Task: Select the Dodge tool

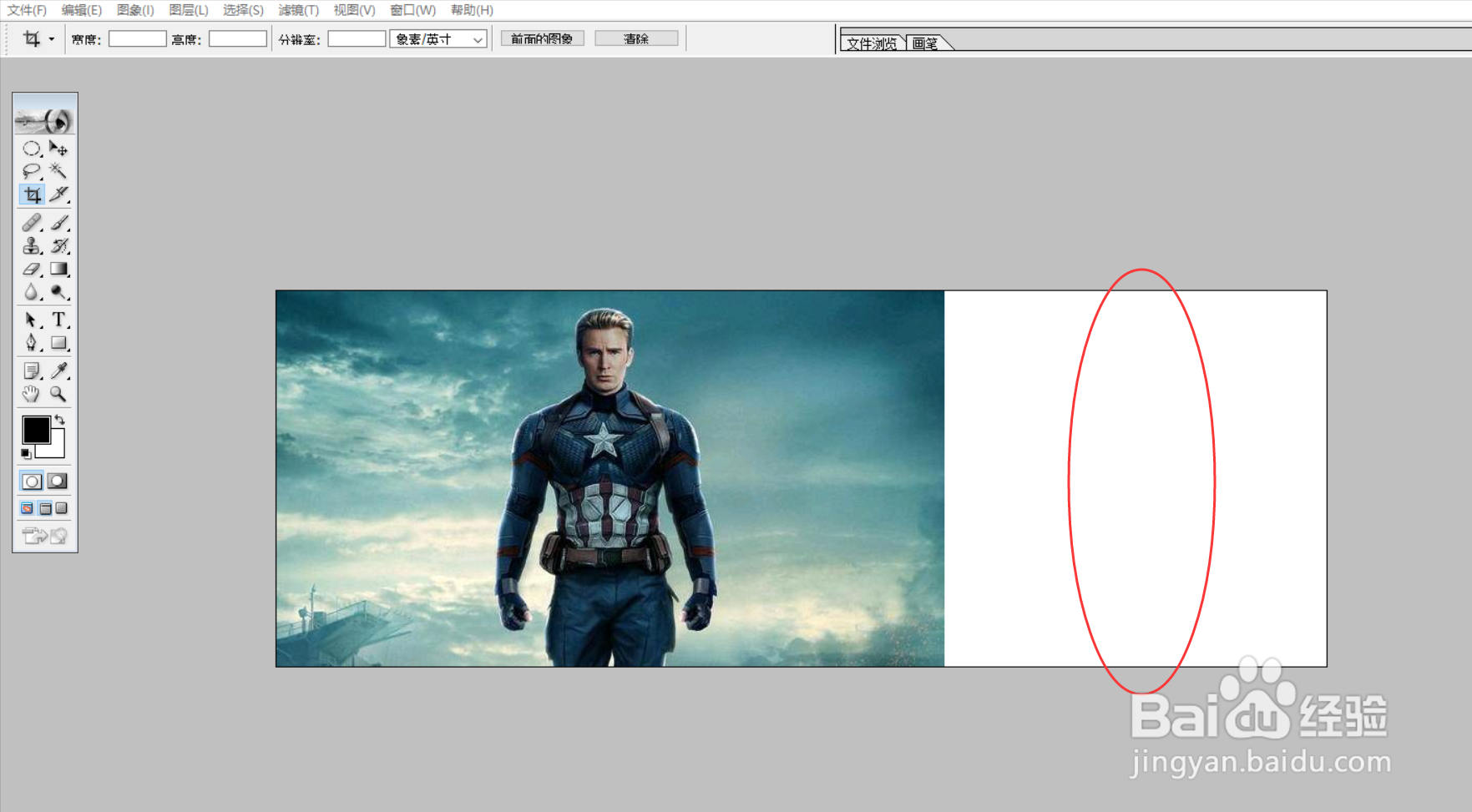Action: pos(58,292)
